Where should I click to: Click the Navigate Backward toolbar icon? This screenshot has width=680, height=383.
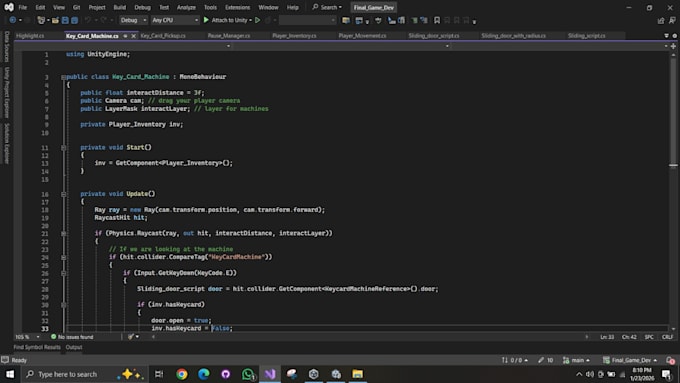click(x=13, y=20)
